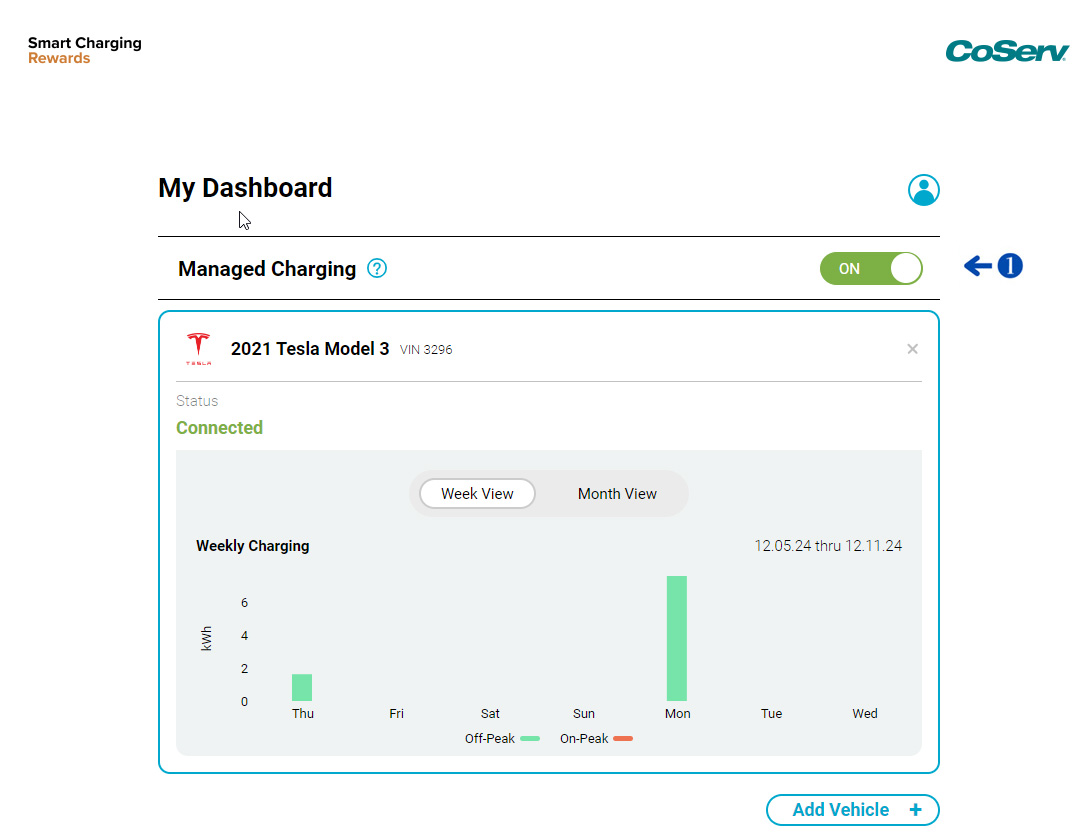The image size is (1084, 840).
Task: Click the On-Peak legend label
Action: pos(584,738)
